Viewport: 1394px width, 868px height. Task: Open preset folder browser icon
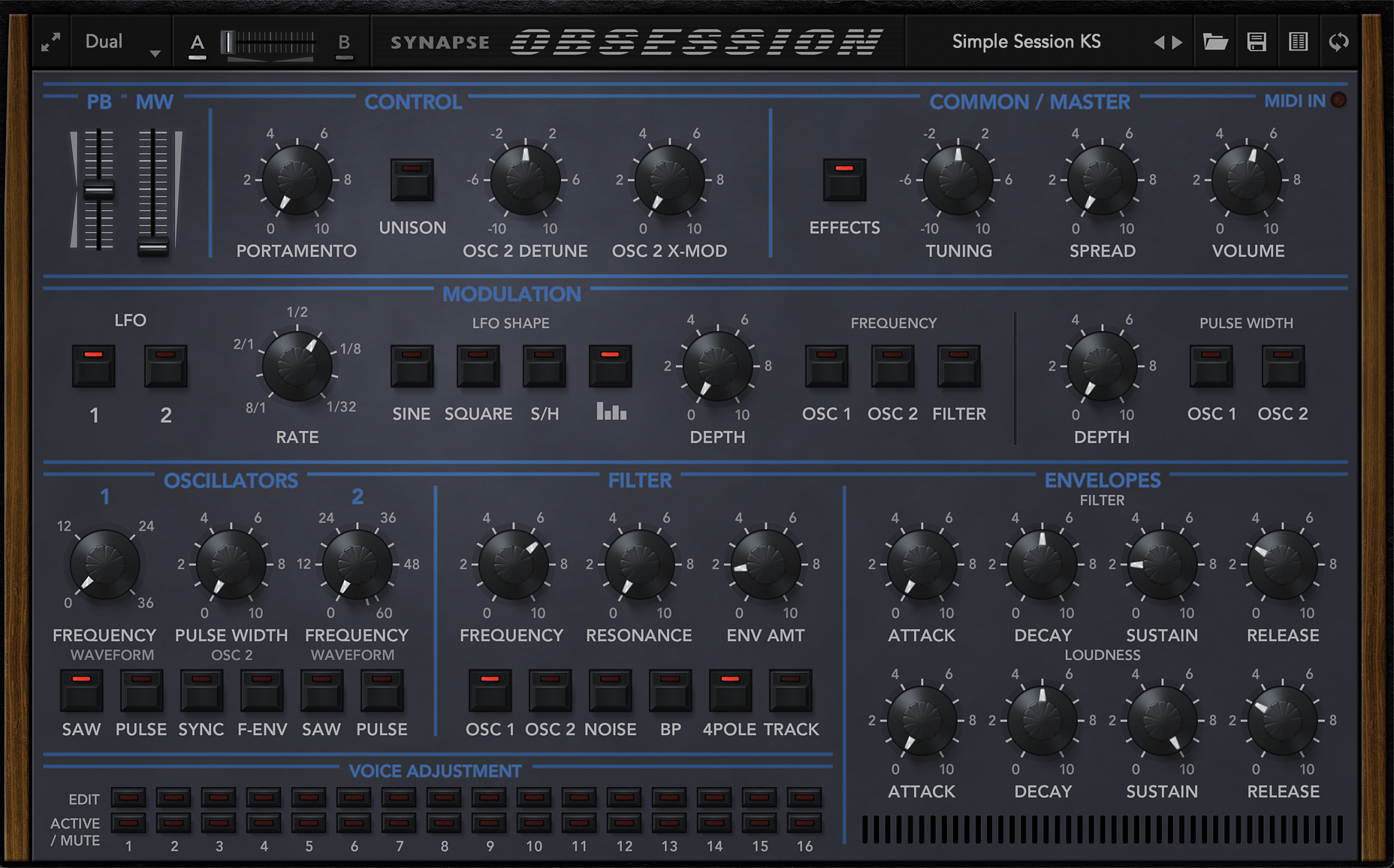1215,42
